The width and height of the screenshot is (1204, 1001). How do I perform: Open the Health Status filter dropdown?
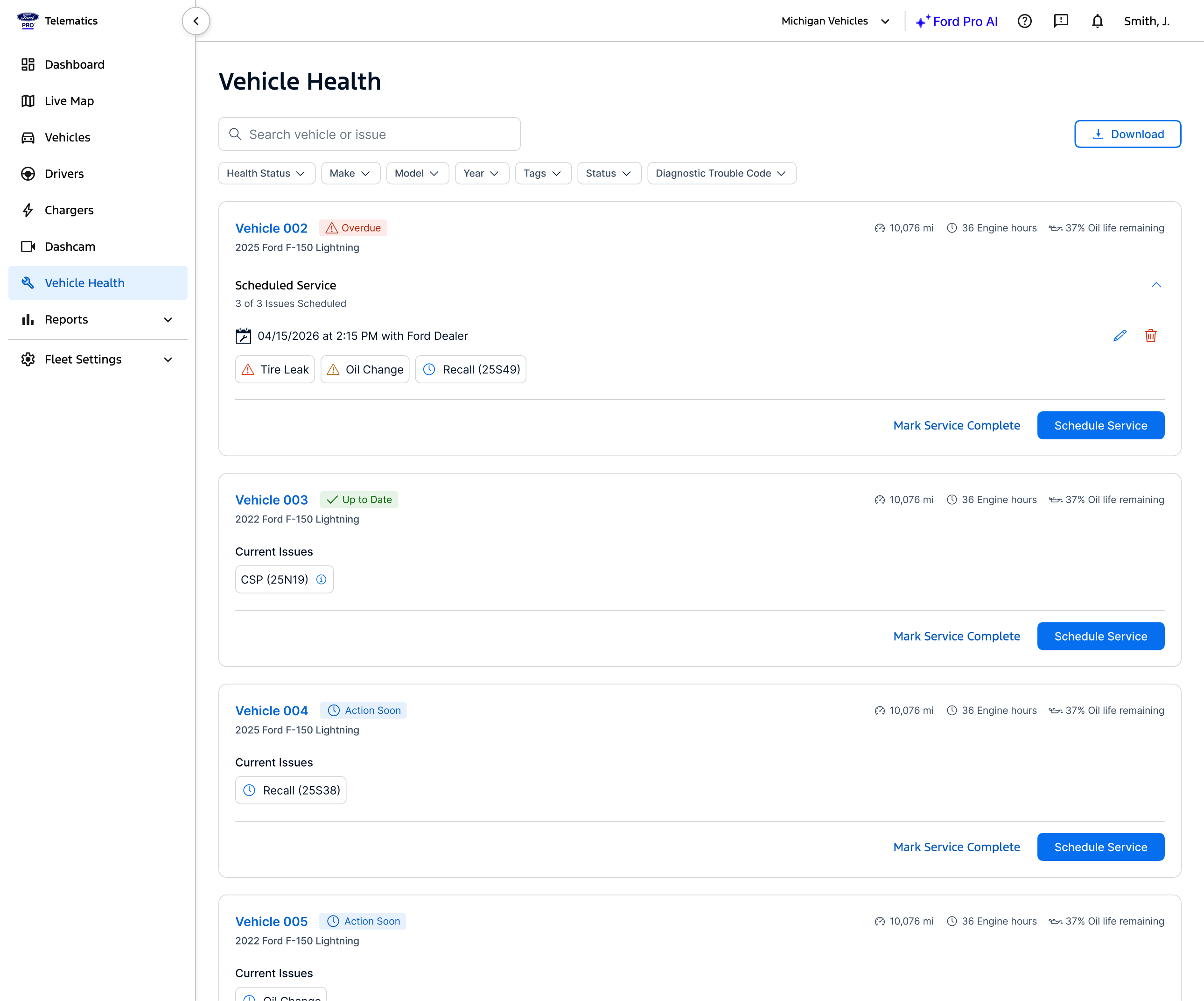tap(266, 173)
